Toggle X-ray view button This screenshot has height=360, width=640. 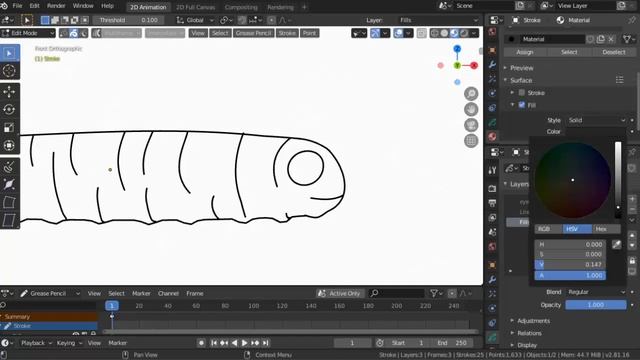[x=422, y=33]
